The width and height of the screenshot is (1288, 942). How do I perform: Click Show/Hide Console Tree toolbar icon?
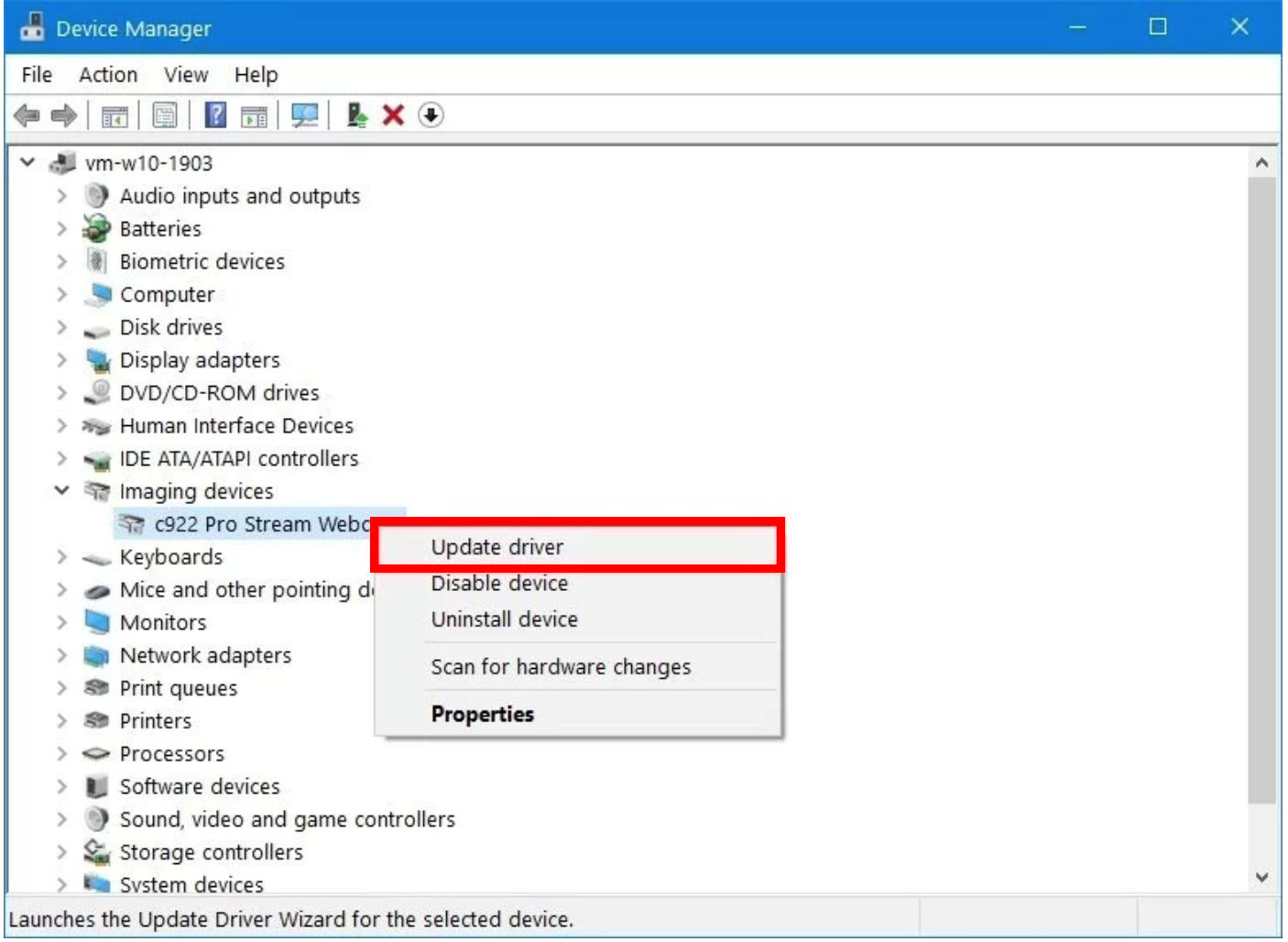[x=115, y=116]
